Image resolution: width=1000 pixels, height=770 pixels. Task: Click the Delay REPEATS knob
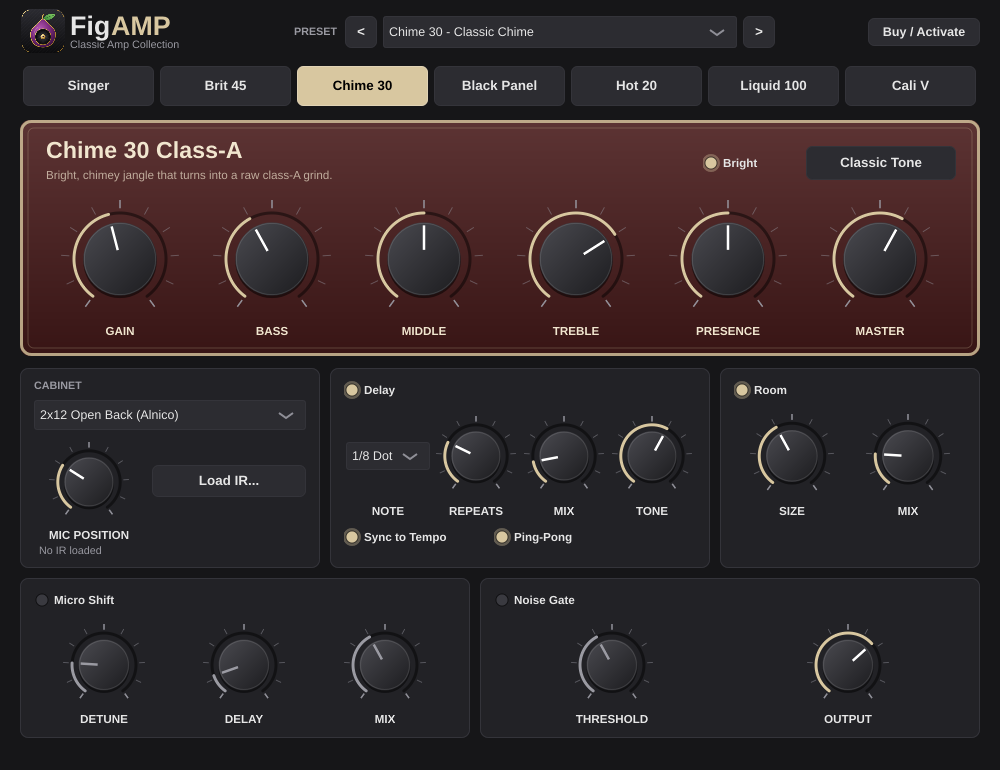(x=476, y=455)
